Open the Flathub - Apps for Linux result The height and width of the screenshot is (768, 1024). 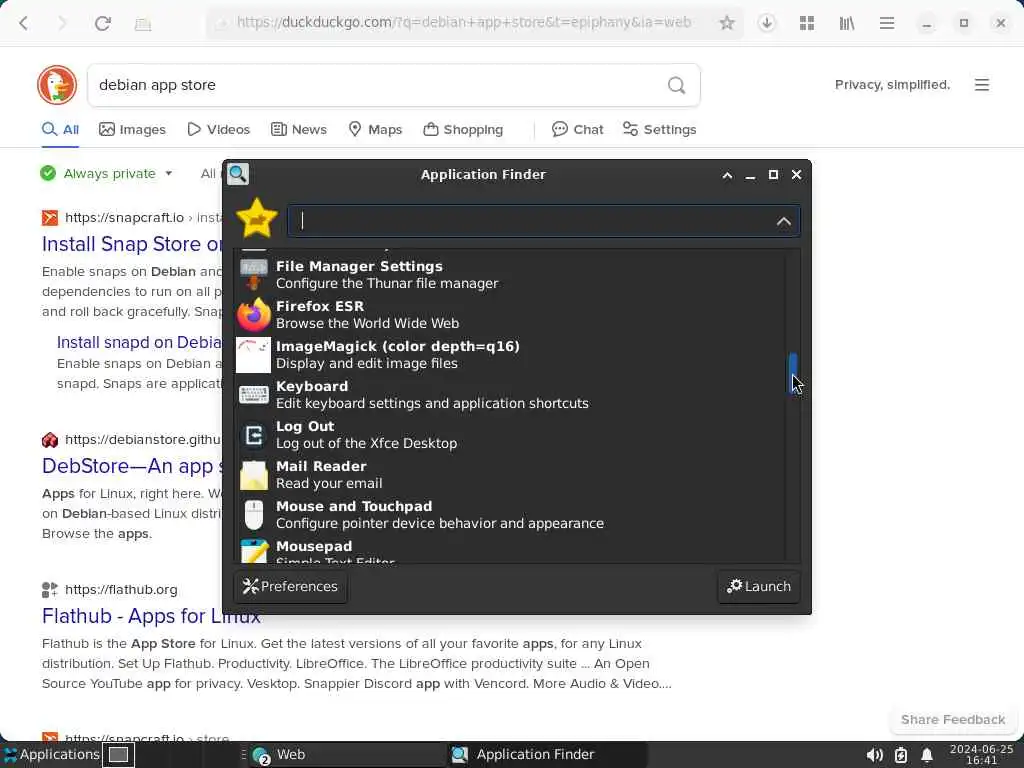pos(151,616)
